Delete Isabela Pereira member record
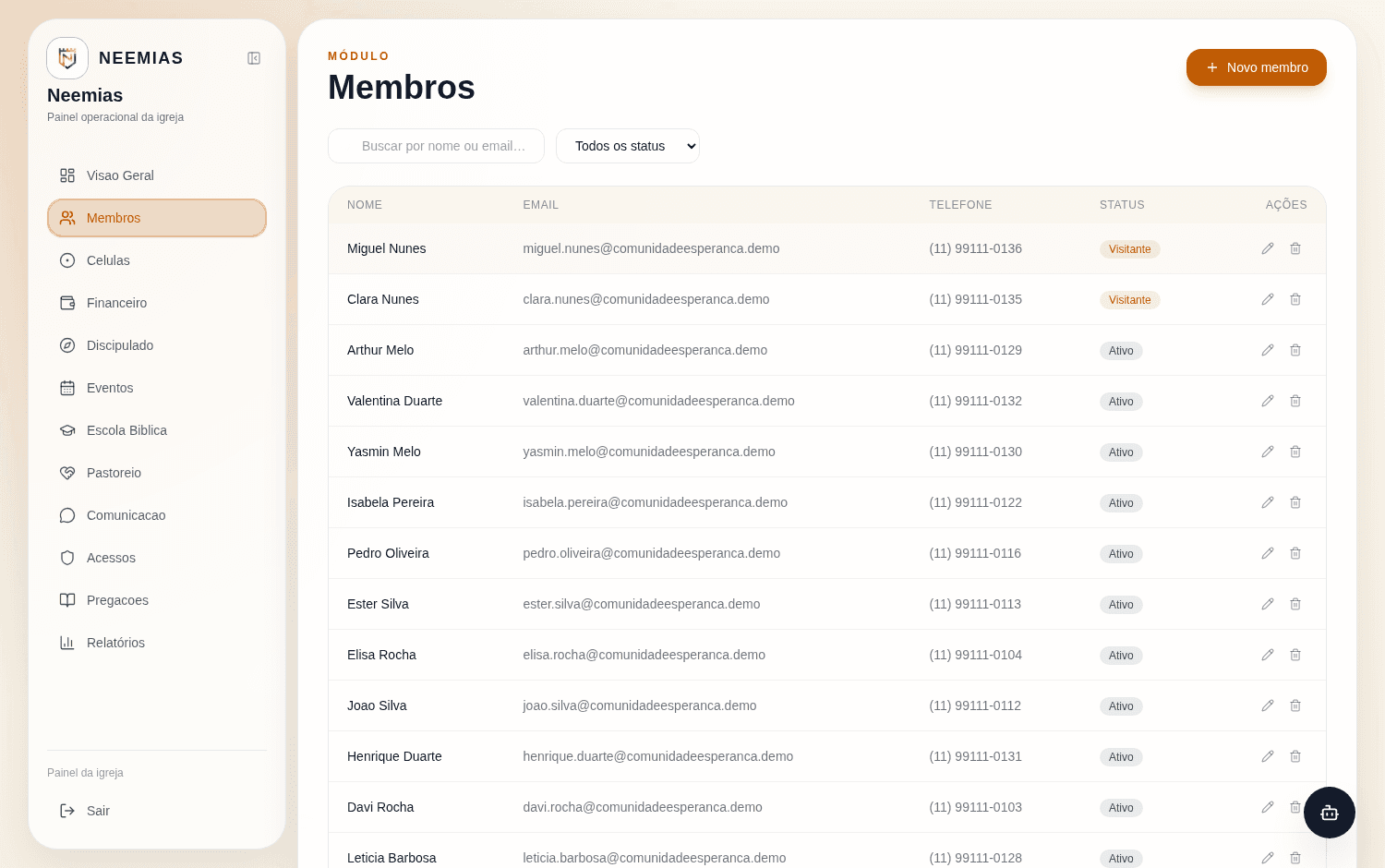1385x868 pixels. point(1295,502)
